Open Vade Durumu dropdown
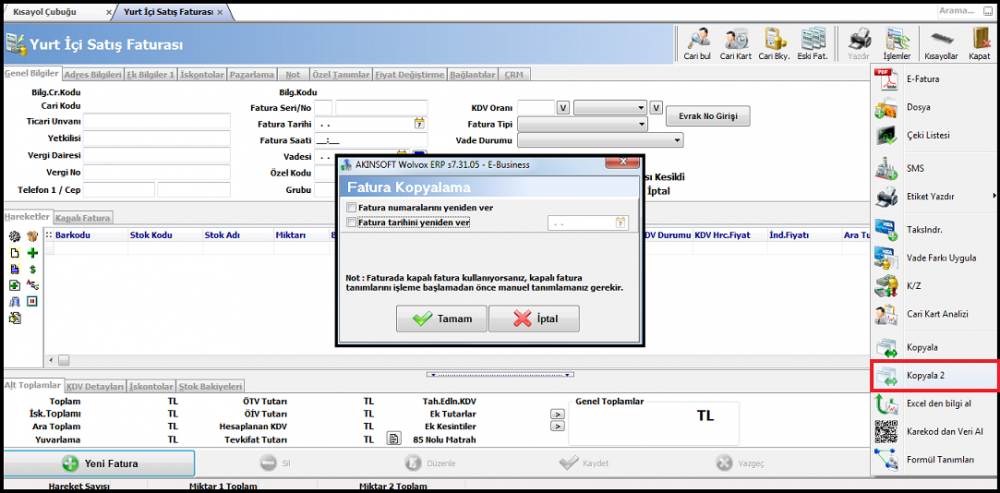The height and width of the screenshot is (493, 1000). tap(600, 140)
